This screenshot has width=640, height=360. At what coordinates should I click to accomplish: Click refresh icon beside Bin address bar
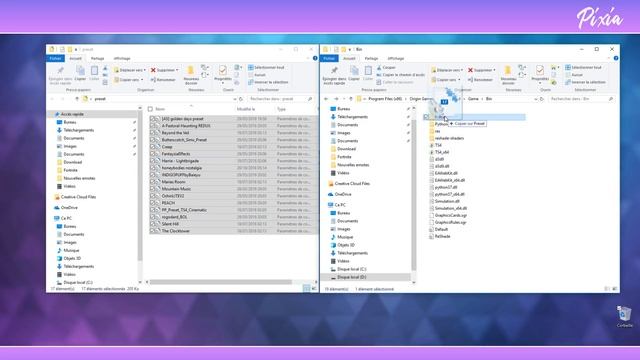542,99
